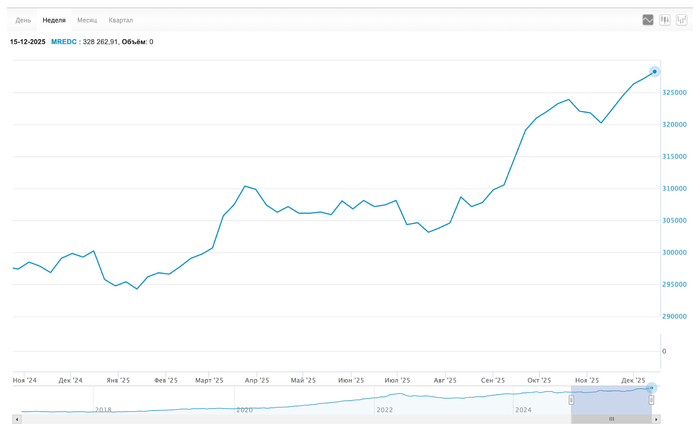Jump to 2020 in the navigator timeline

click(x=244, y=409)
